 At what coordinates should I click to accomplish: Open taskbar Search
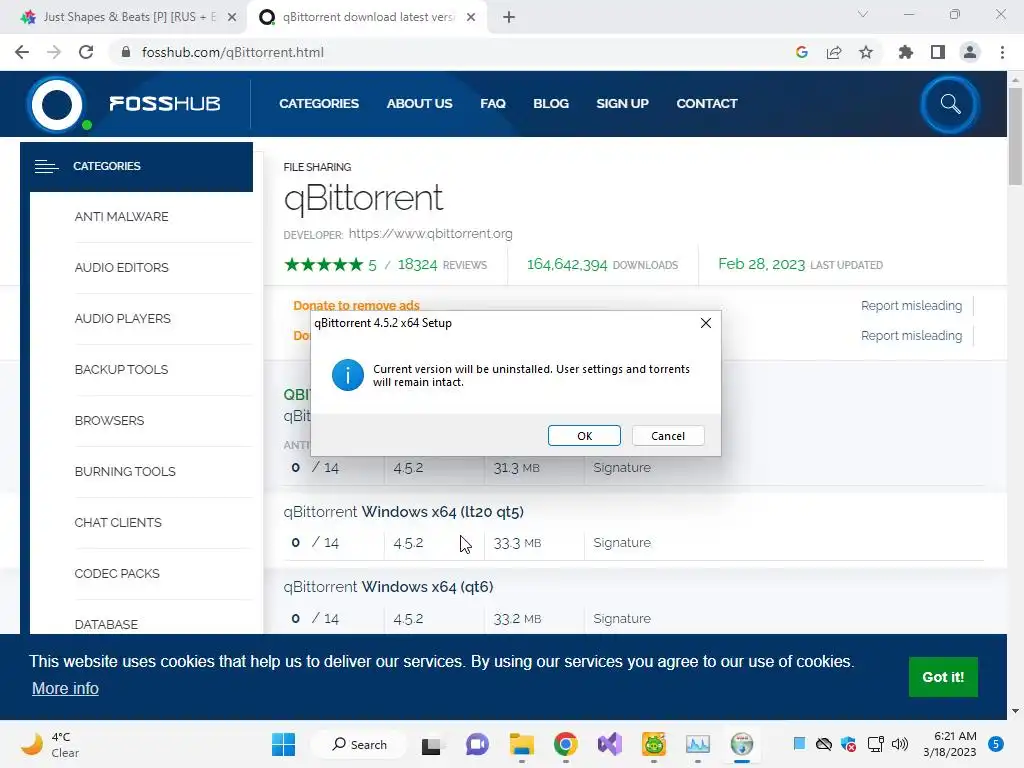click(x=359, y=744)
